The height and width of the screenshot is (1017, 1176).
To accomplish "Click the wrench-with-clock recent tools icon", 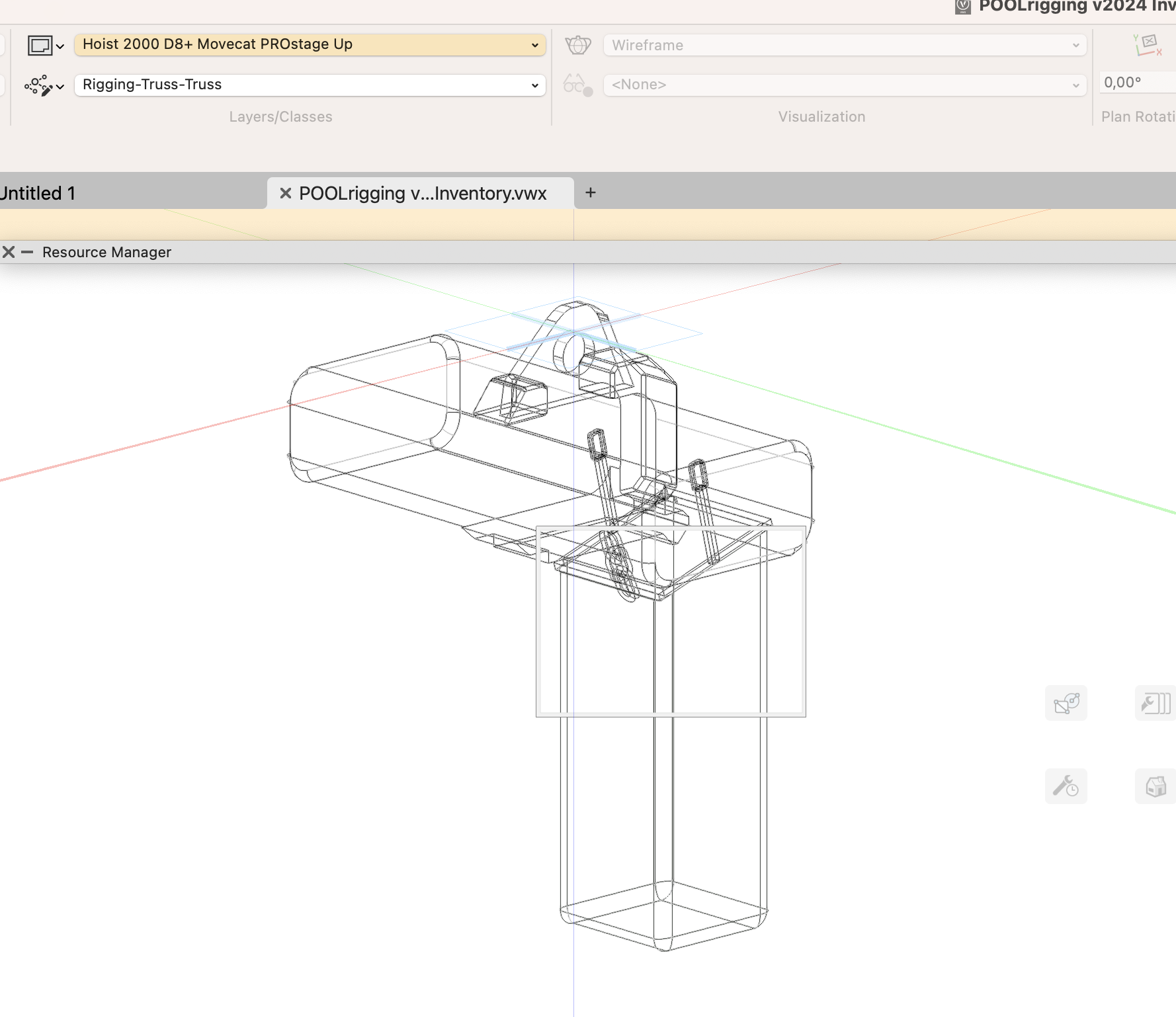I will [x=1066, y=786].
